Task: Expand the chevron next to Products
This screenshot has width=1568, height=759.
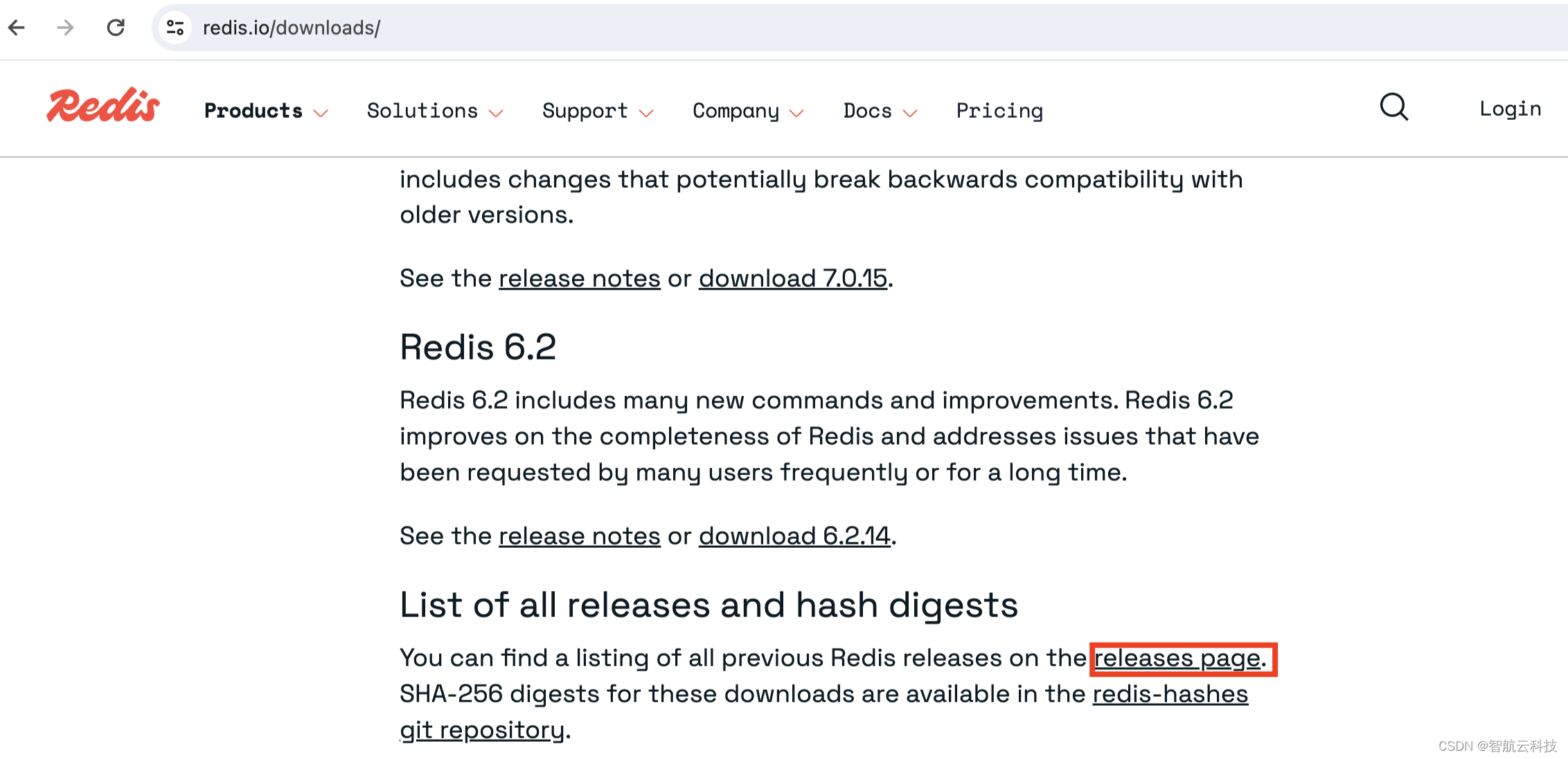Action: (320, 114)
